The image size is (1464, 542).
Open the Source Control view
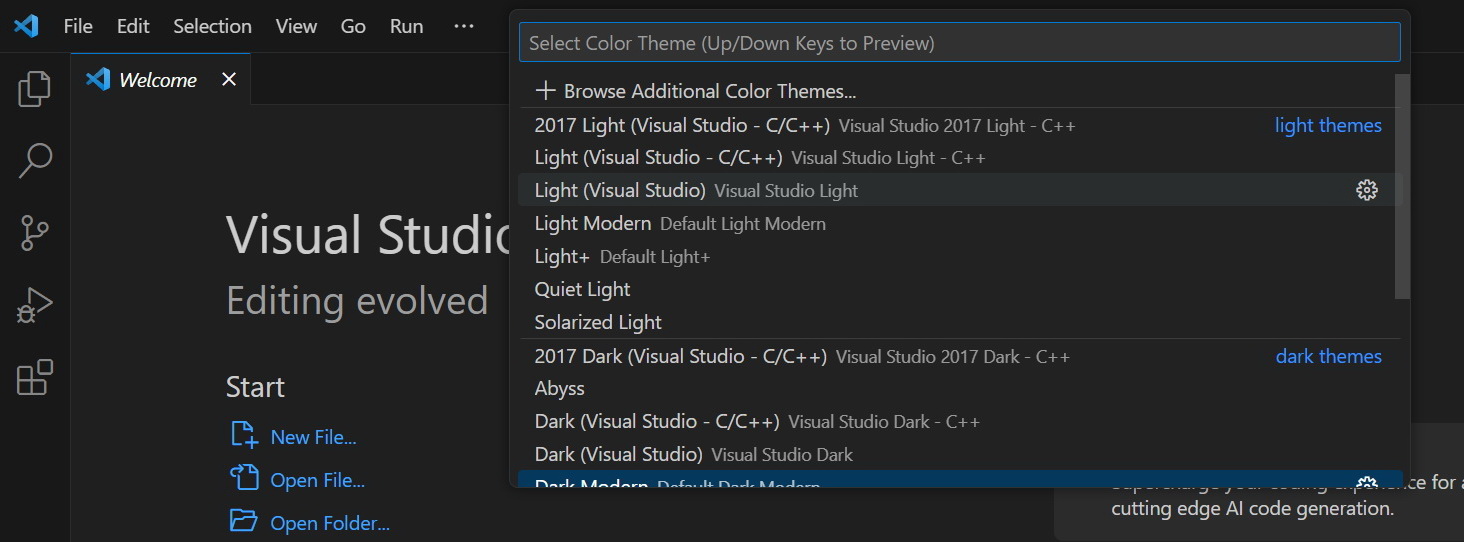click(34, 233)
